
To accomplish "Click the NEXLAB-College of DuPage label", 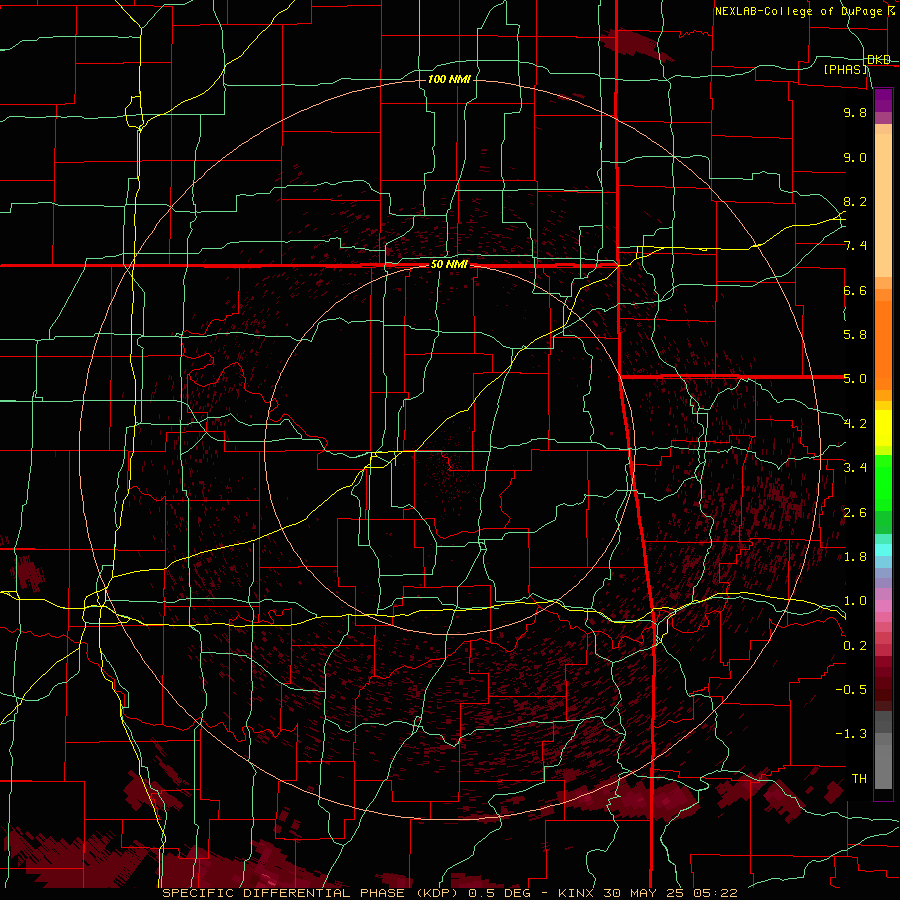I will (x=798, y=11).
